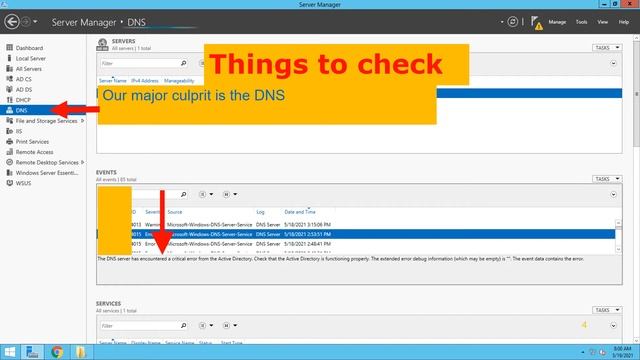Open AD CS role page
The image size is (640, 360).
23,79
